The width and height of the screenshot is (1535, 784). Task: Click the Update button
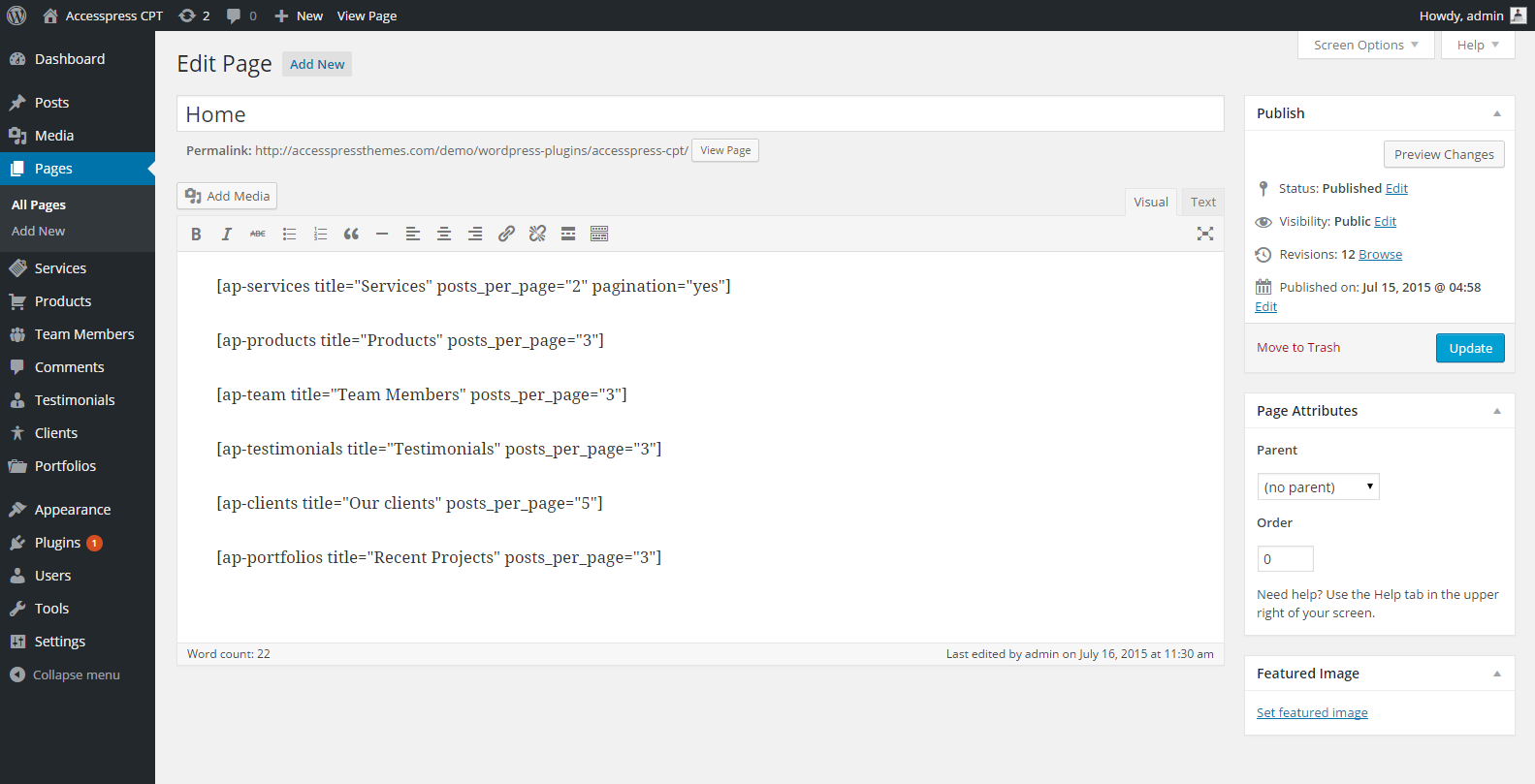coord(1470,348)
